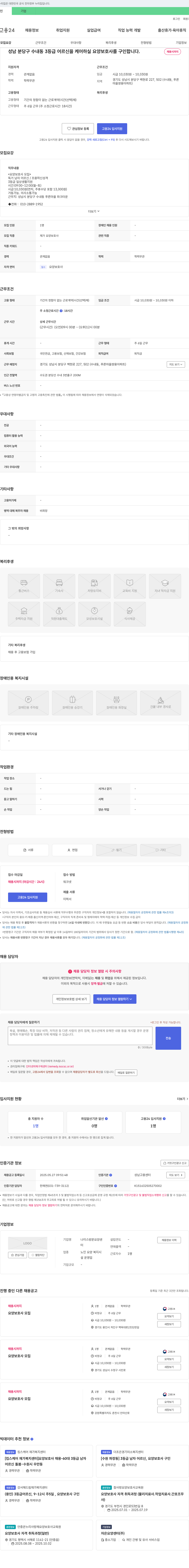The image size is (189, 1568).
Task: Click the 고용24 logo
Action: [7, 30]
